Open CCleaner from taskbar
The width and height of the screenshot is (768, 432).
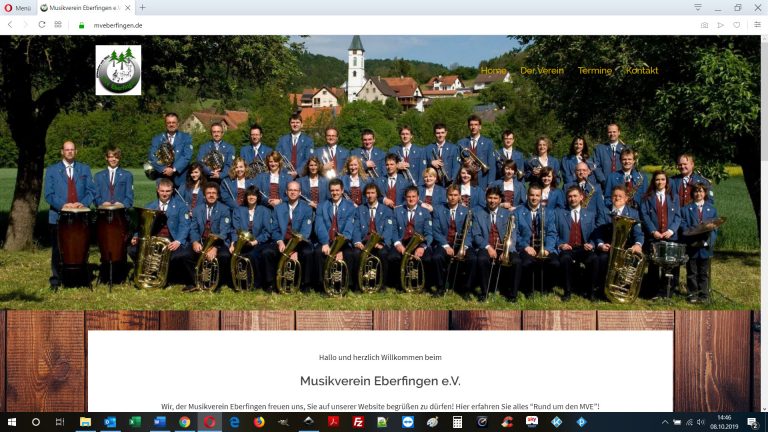[507, 422]
